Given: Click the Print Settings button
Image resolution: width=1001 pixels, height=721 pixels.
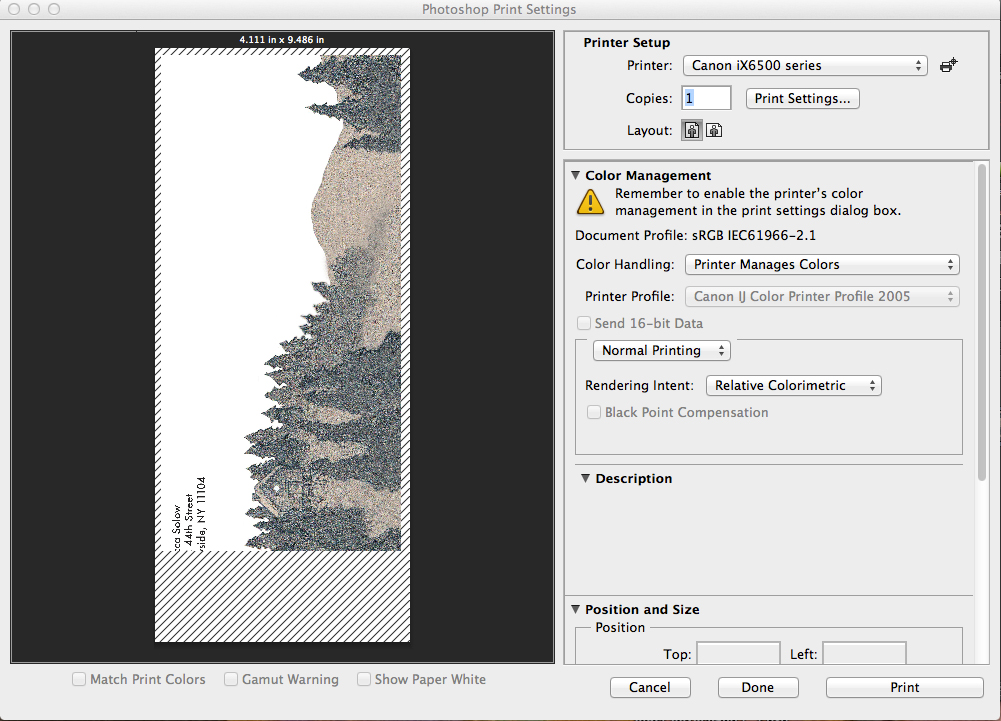Looking at the screenshot, I should tap(802, 99).
